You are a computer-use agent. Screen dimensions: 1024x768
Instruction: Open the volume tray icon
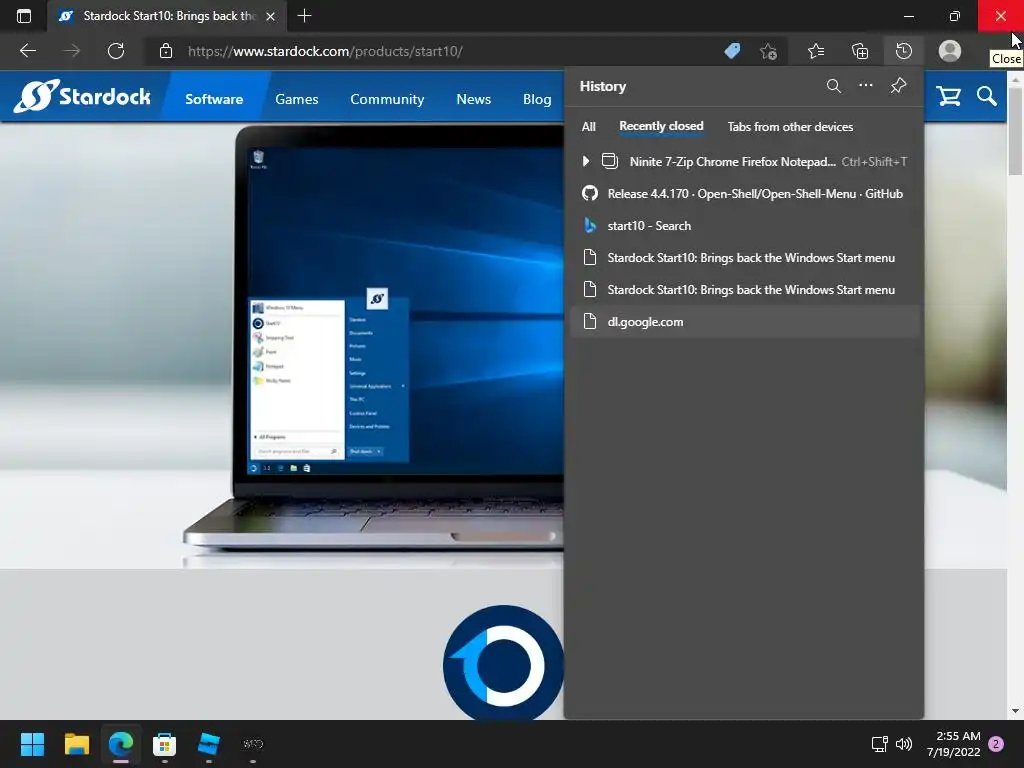click(904, 744)
